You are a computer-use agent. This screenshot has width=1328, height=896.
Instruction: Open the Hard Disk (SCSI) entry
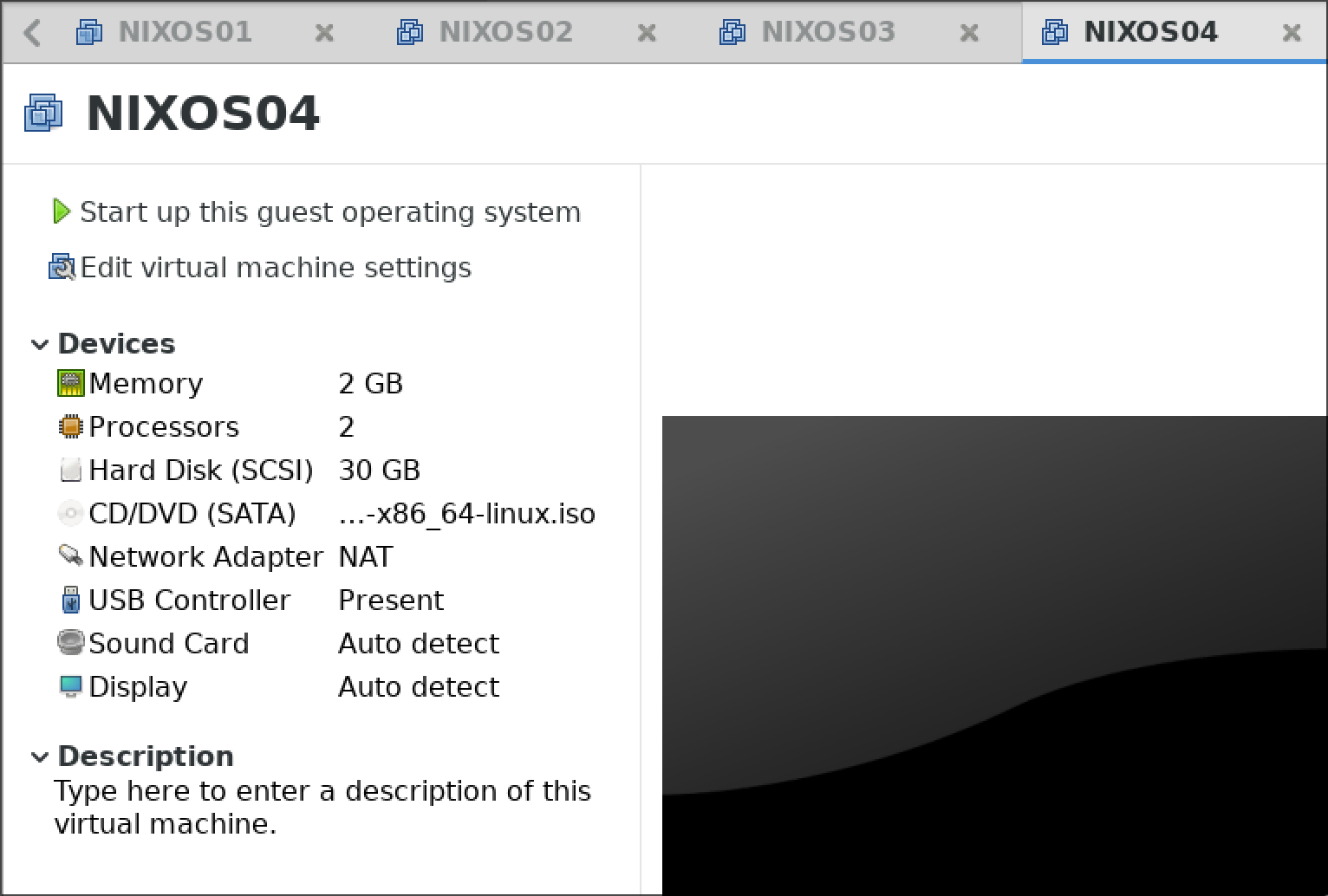(x=201, y=470)
